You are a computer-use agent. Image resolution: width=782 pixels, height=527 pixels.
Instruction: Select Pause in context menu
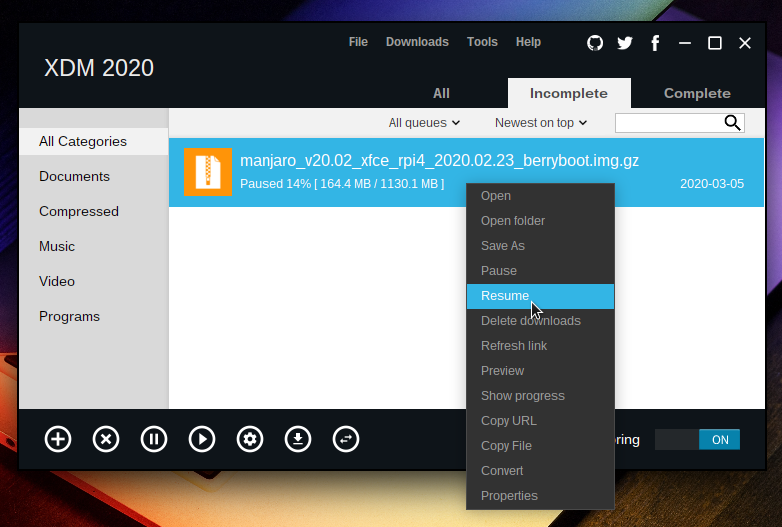pyautogui.click(x=540, y=271)
